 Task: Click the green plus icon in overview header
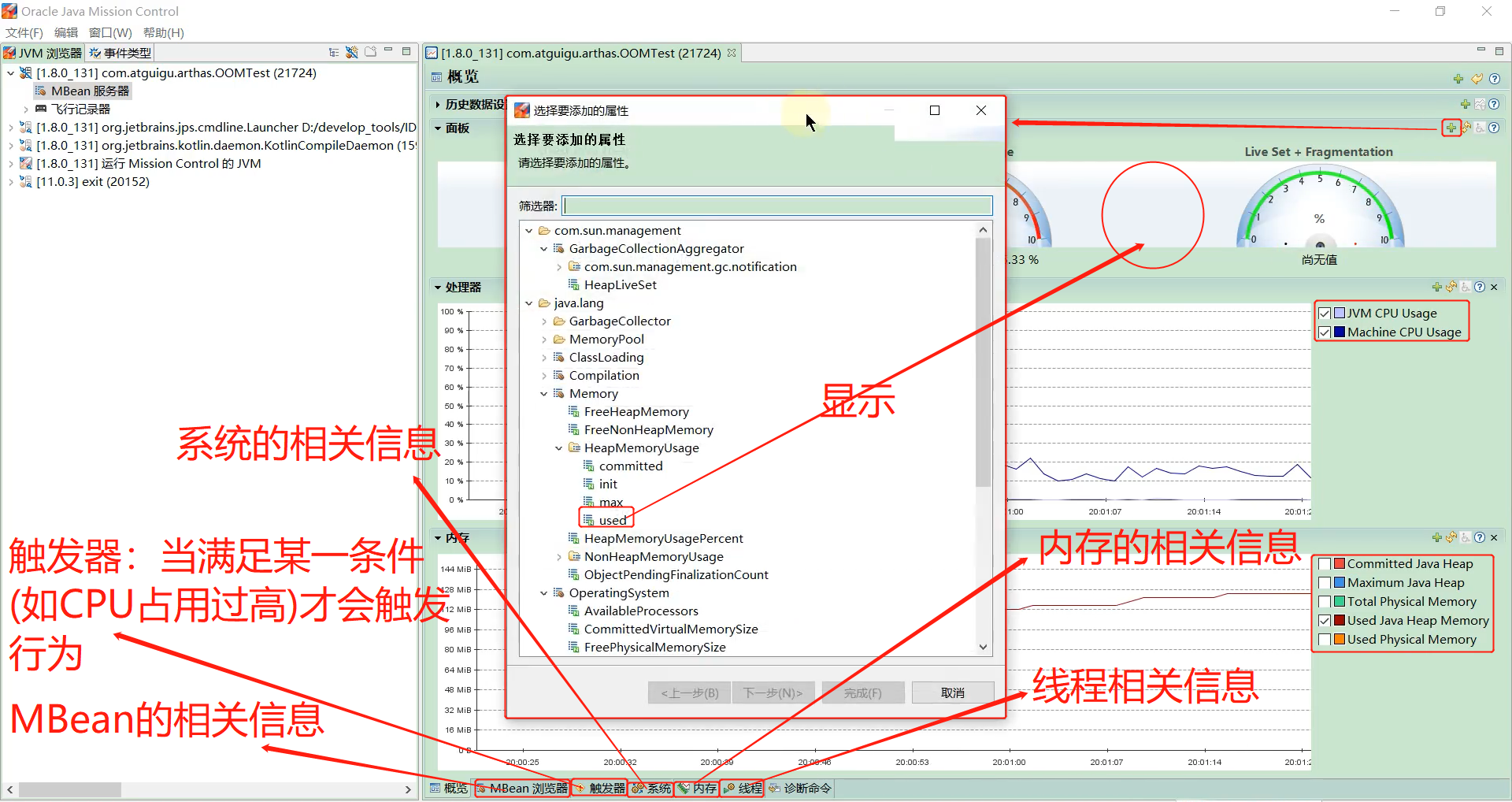pos(1458,78)
